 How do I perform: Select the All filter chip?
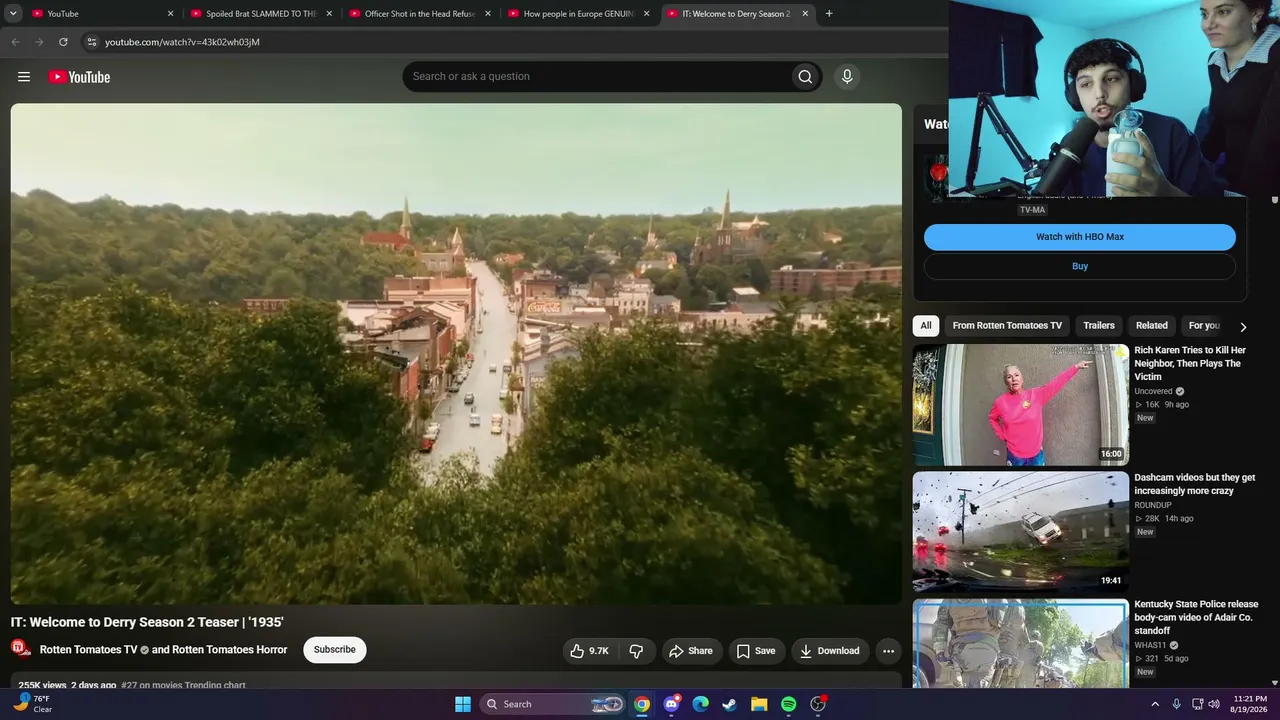coord(926,325)
